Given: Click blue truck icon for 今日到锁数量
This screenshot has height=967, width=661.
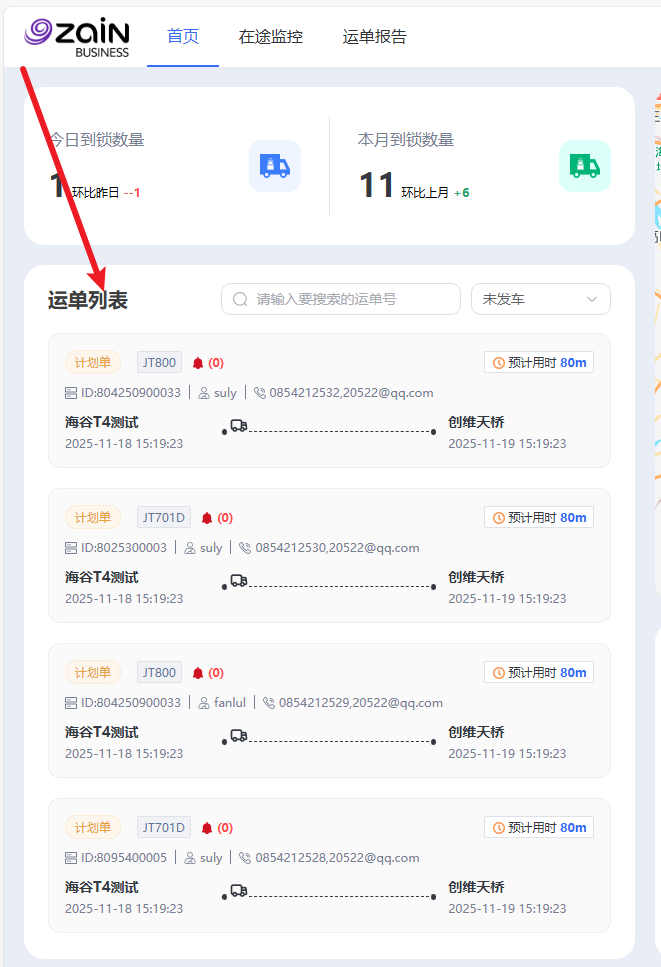Looking at the screenshot, I should [x=274, y=166].
